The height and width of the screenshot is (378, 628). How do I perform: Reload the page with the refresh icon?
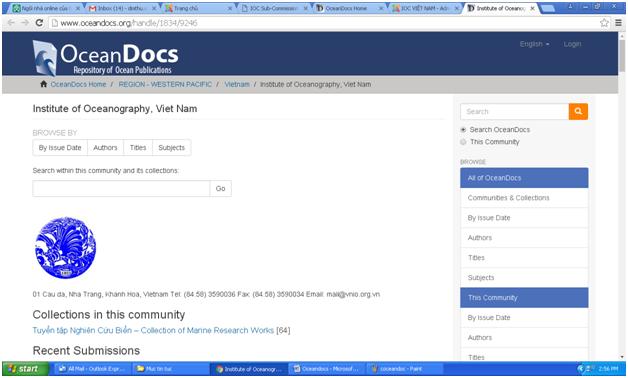point(39,23)
